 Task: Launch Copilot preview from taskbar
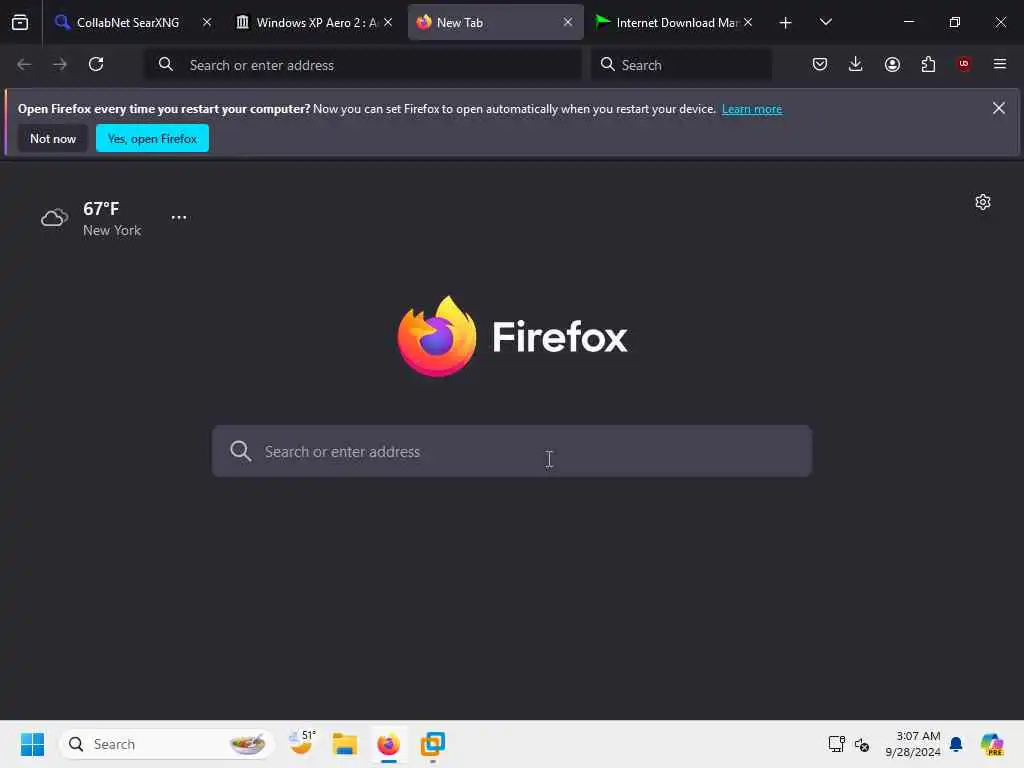coord(992,744)
